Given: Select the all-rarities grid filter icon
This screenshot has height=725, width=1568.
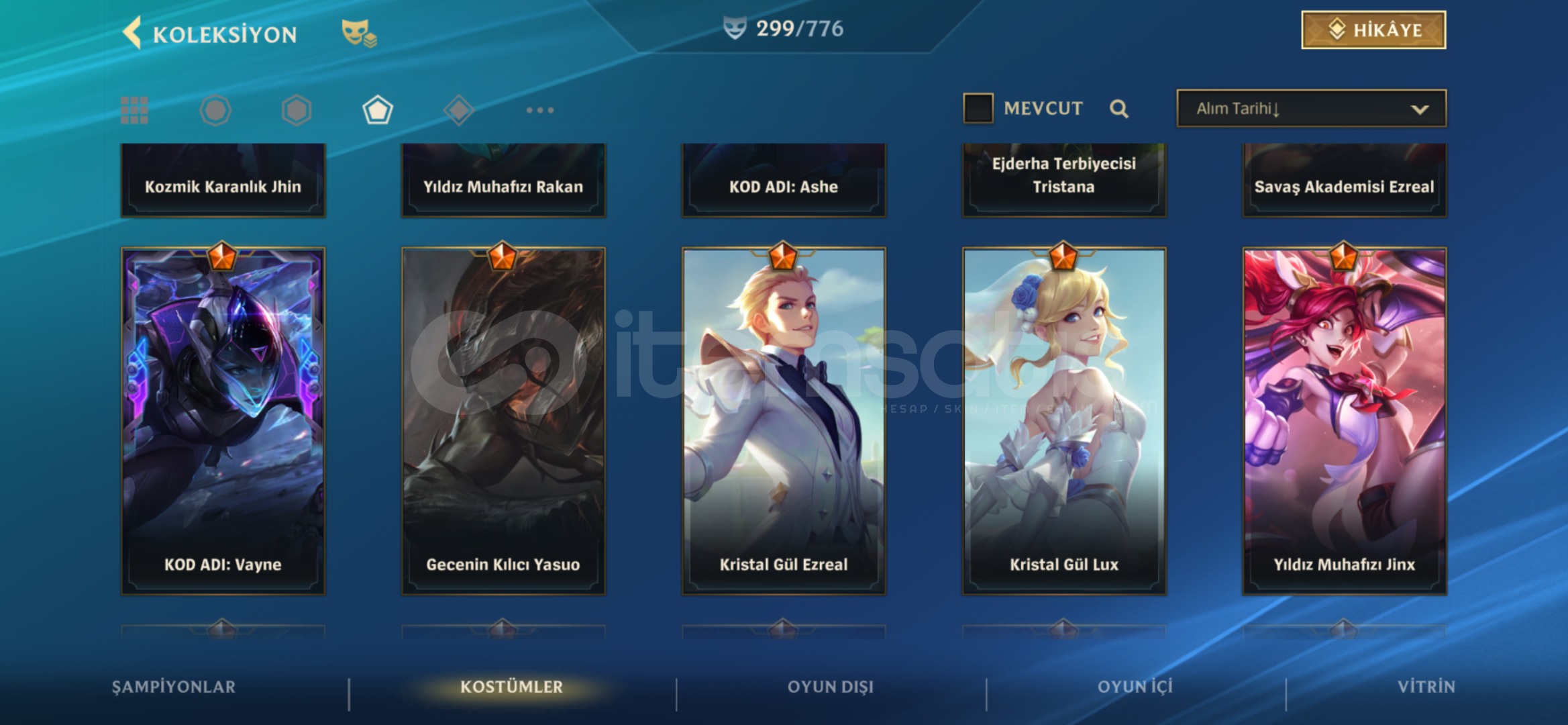Looking at the screenshot, I should coord(134,110).
